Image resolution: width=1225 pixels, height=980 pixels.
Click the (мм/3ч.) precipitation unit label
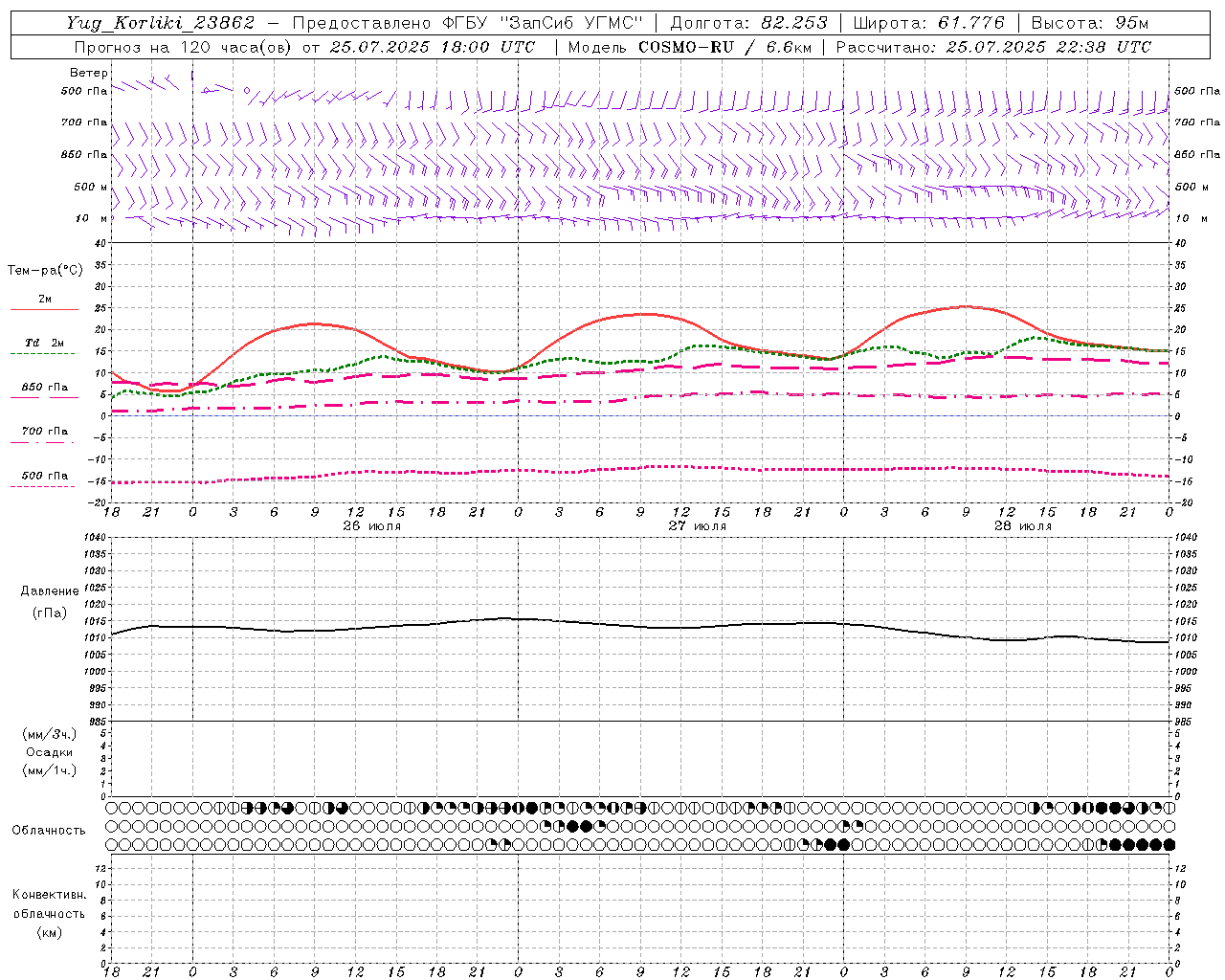49,734
